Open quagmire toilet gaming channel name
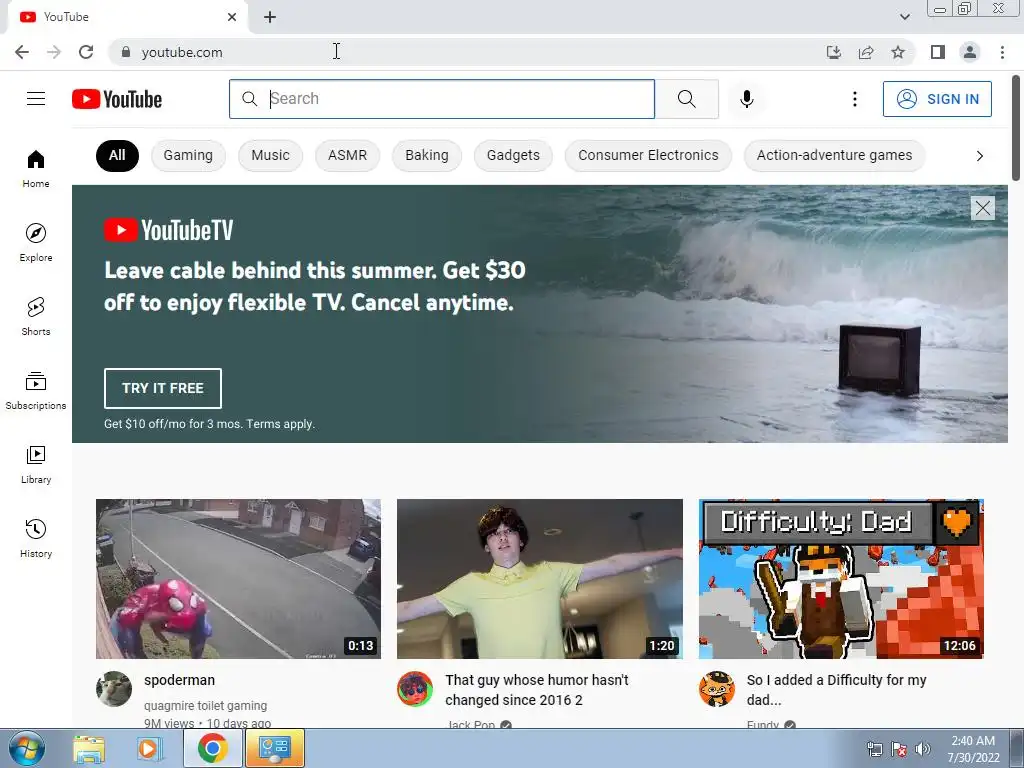The width and height of the screenshot is (1024, 768). (206, 705)
